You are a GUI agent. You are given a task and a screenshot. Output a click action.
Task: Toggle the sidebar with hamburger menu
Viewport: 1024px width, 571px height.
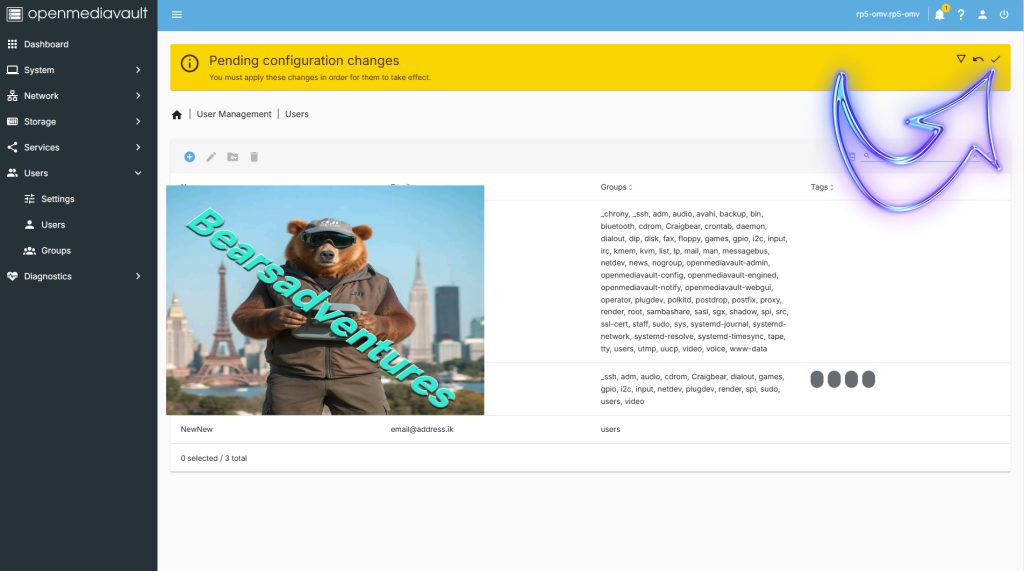[177, 15]
